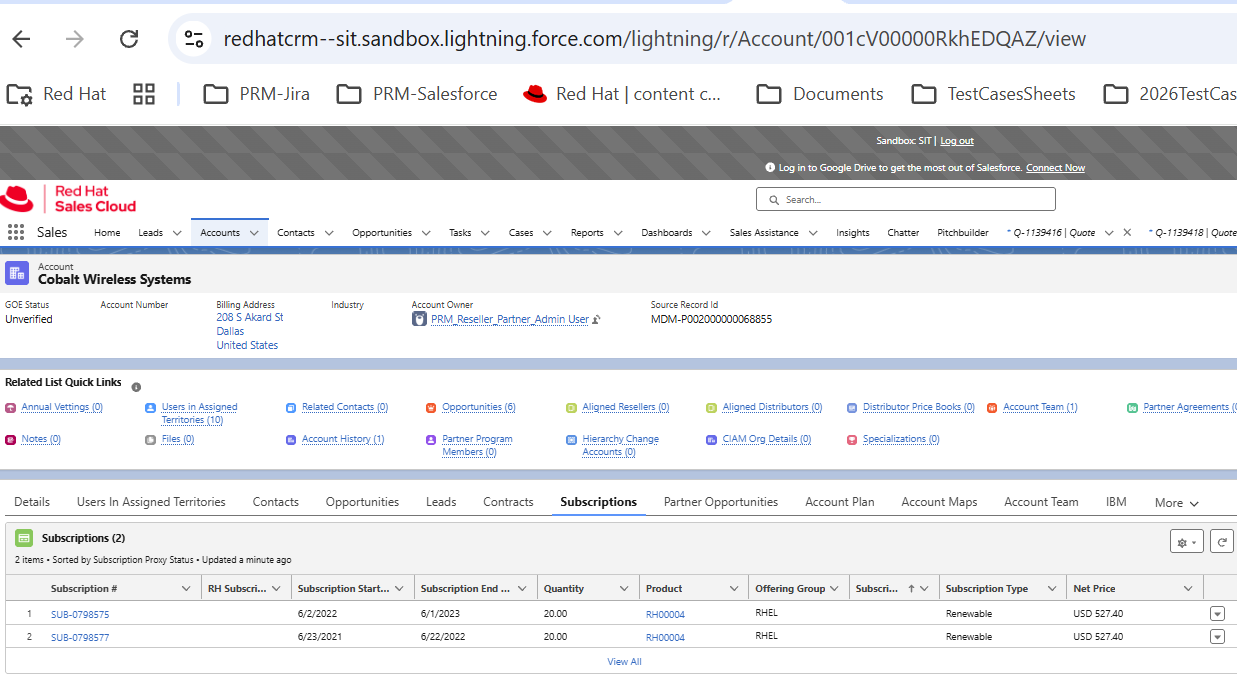Click the Log out link
The width and height of the screenshot is (1237, 674).
[x=957, y=141]
